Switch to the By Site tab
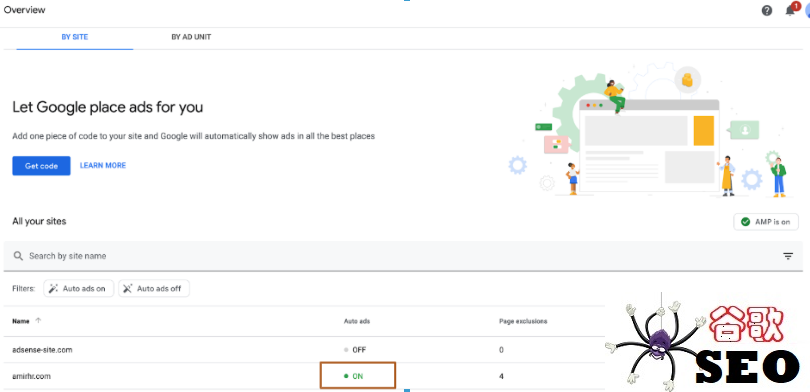 tap(75, 37)
